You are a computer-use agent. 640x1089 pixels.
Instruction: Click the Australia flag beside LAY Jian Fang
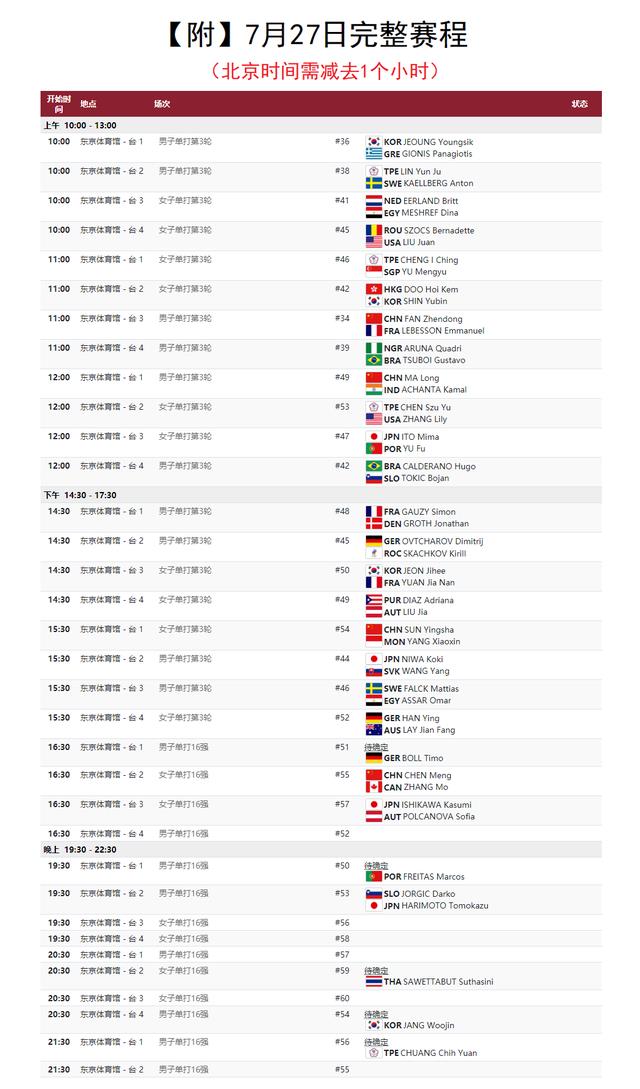click(373, 730)
